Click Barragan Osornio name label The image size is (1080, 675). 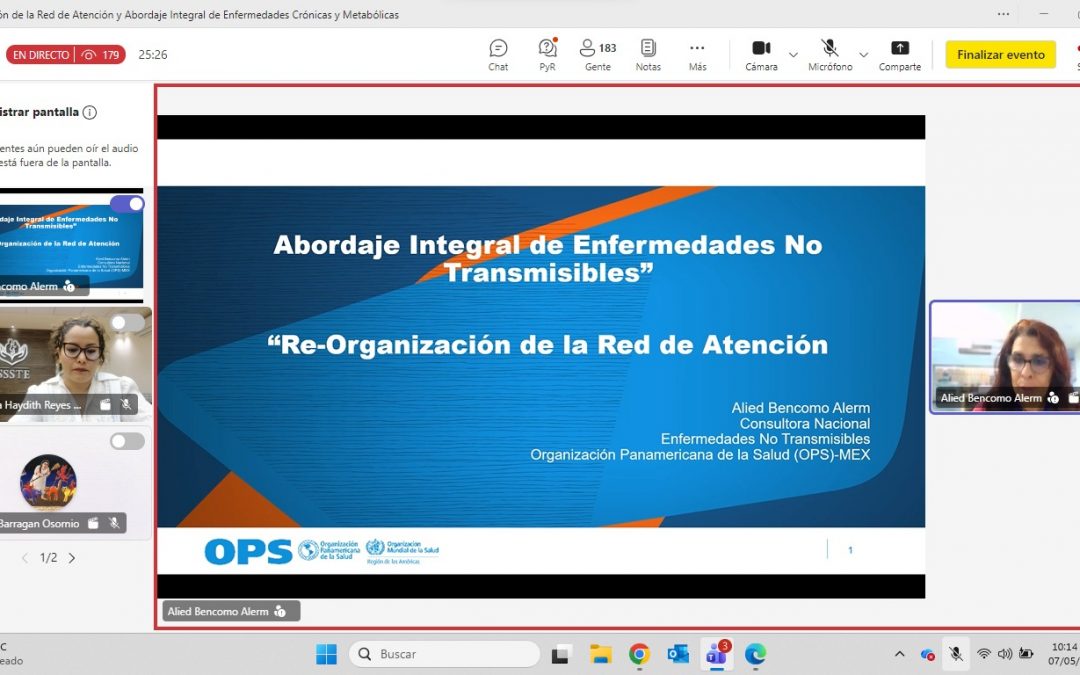tap(39, 523)
